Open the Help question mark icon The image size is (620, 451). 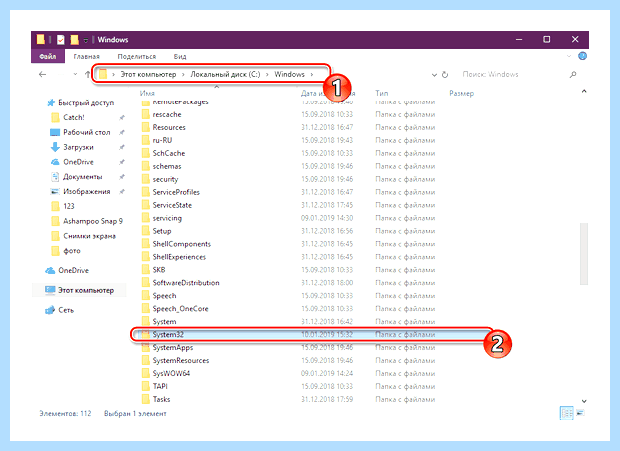[582, 56]
